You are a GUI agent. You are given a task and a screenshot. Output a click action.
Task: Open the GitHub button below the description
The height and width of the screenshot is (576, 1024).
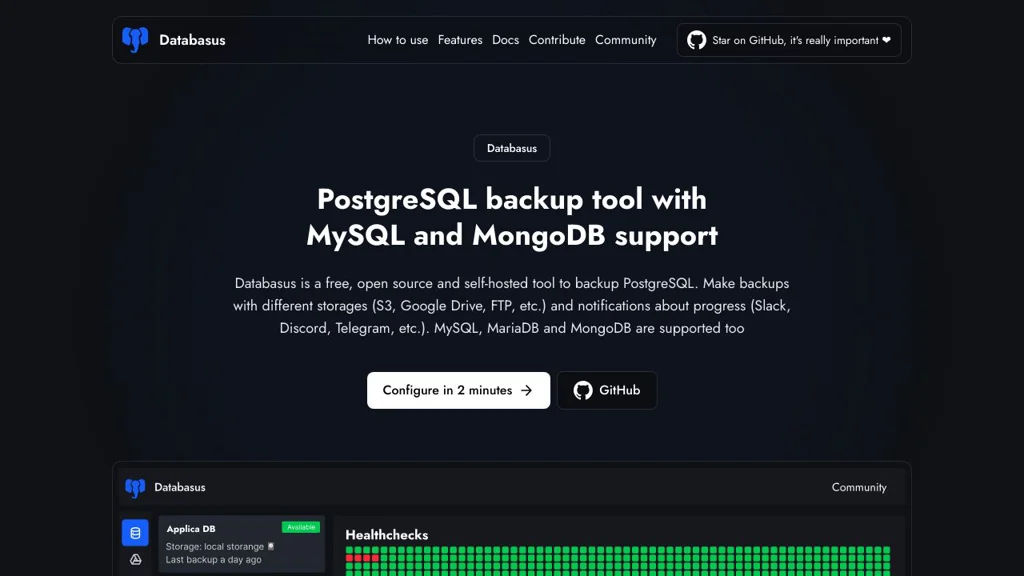(x=607, y=391)
